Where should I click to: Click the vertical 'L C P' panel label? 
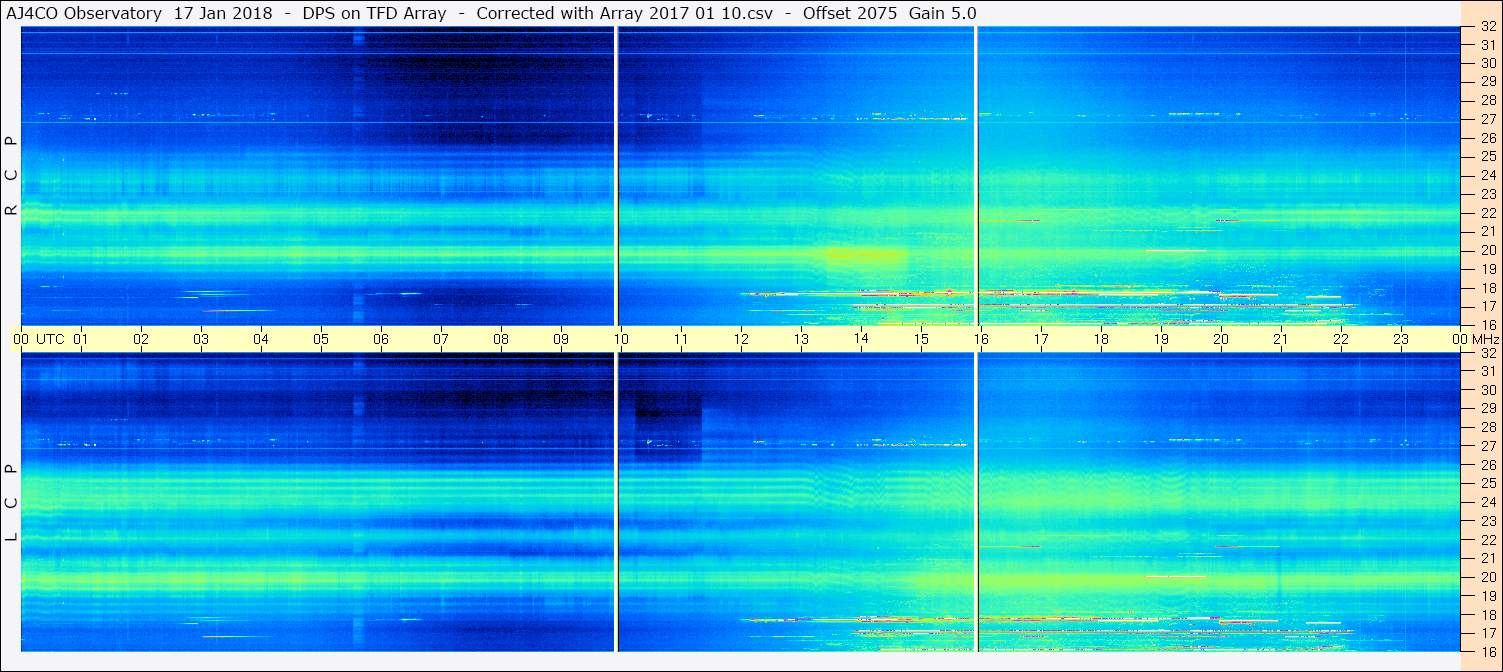12,502
